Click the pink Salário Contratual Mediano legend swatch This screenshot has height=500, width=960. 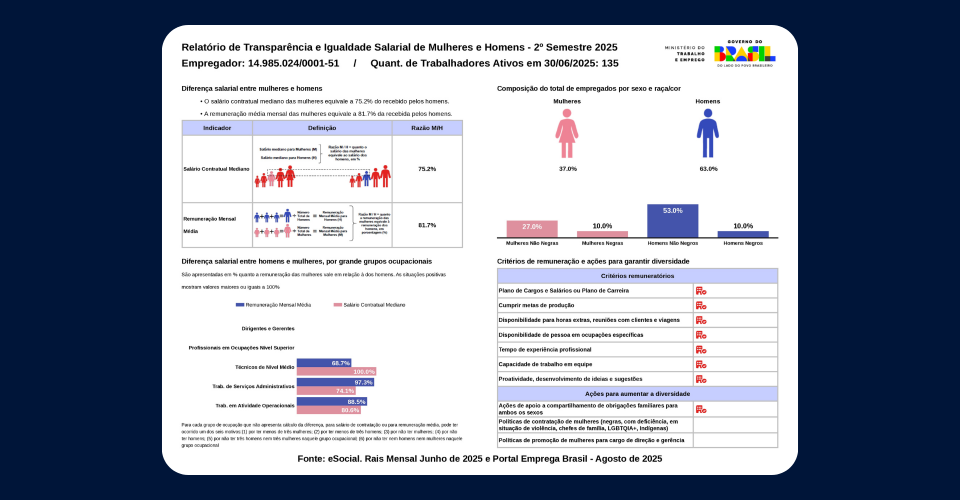tap(336, 304)
